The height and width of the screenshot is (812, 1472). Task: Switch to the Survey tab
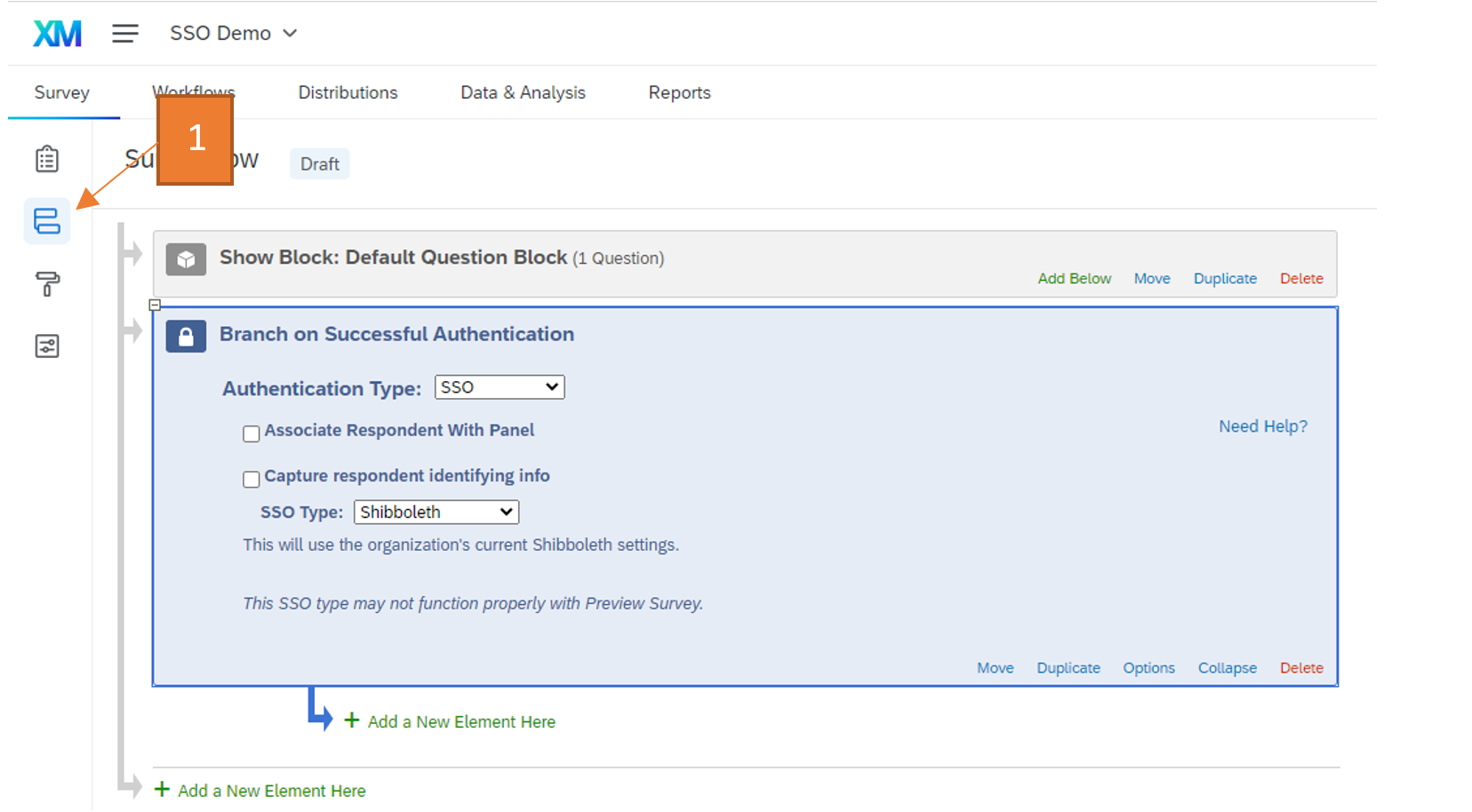62,92
